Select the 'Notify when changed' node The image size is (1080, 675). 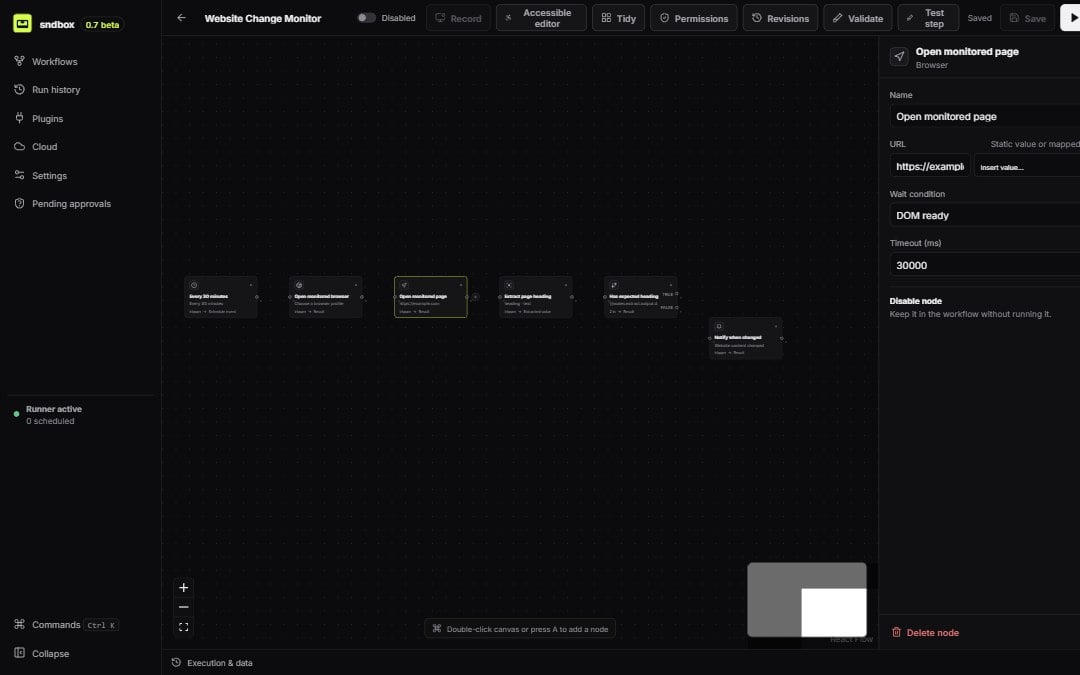tap(746, 338)
